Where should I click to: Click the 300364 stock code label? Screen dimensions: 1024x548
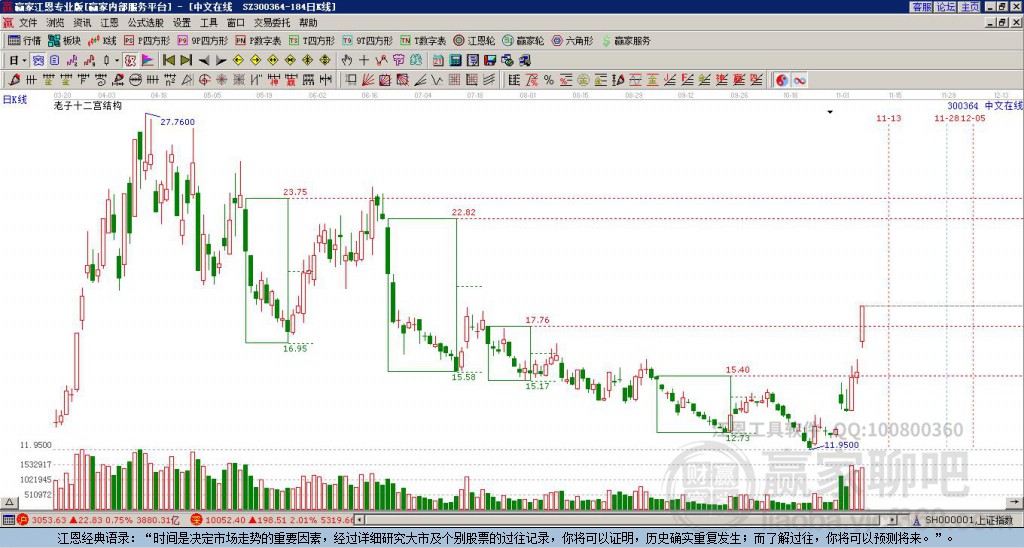coord(963,106)
